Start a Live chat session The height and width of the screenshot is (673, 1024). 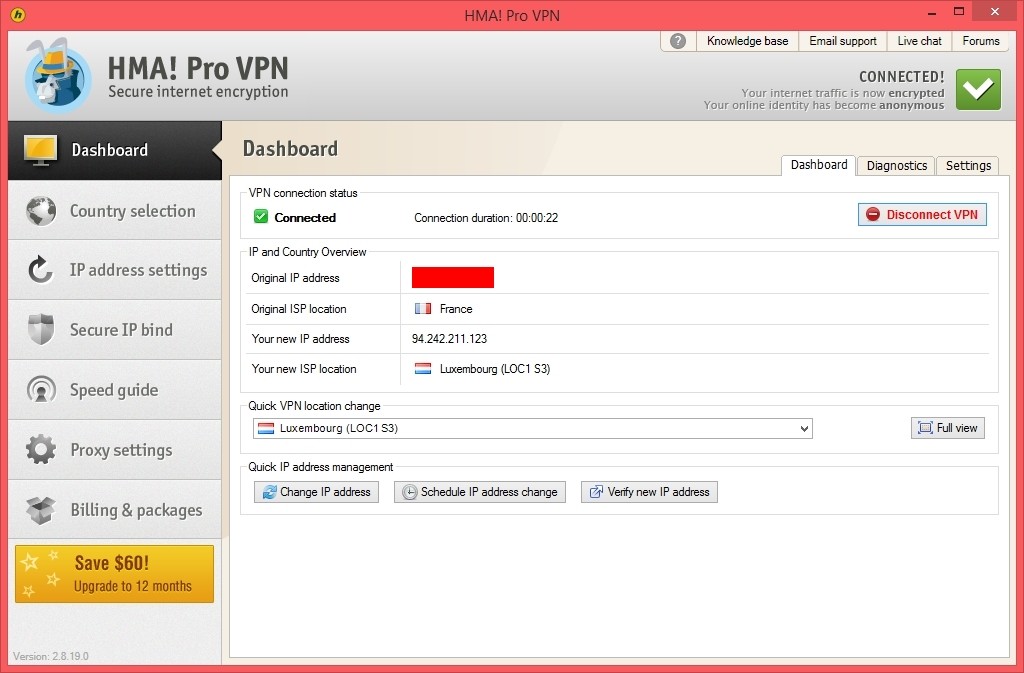(x=919, y=41)
